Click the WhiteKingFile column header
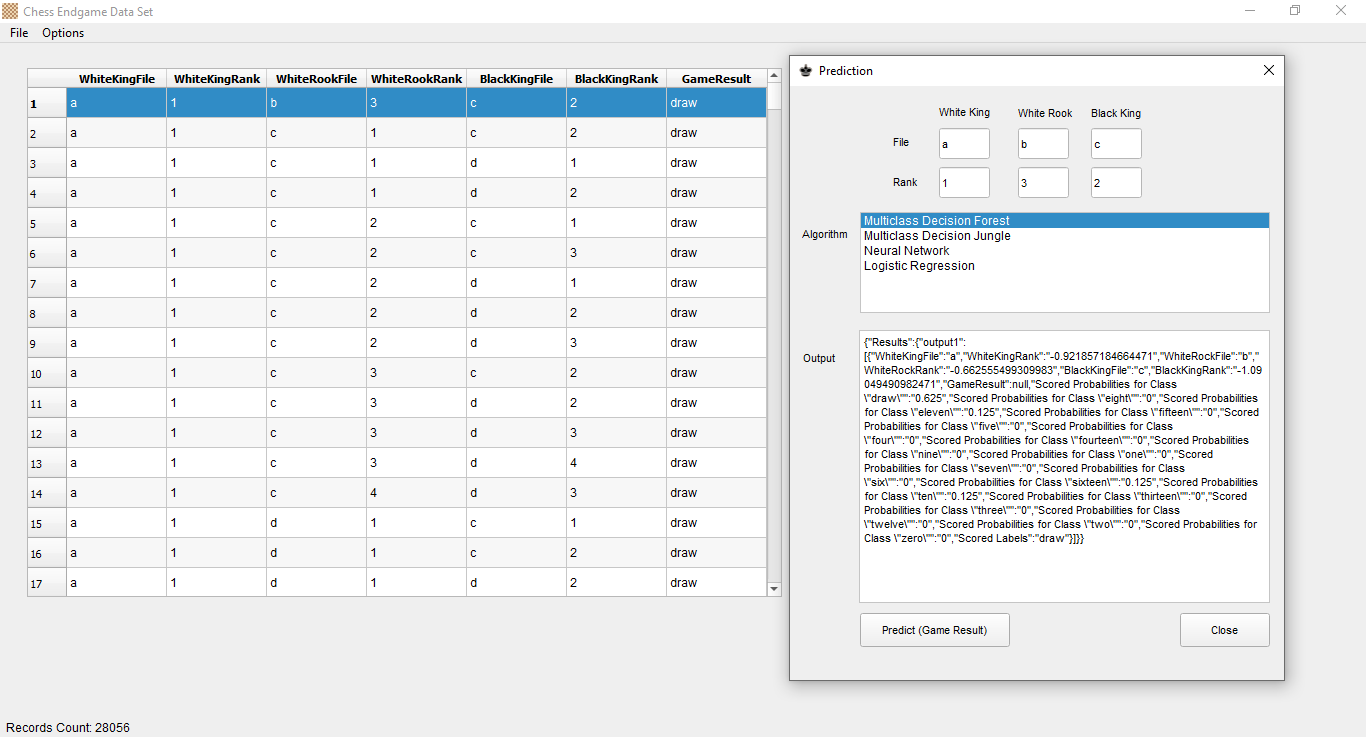 [116, 79]
